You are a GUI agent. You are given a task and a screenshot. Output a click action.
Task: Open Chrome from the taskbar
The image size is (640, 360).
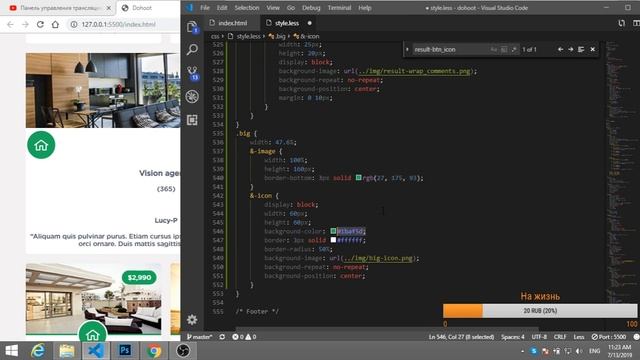coord(154,351)
